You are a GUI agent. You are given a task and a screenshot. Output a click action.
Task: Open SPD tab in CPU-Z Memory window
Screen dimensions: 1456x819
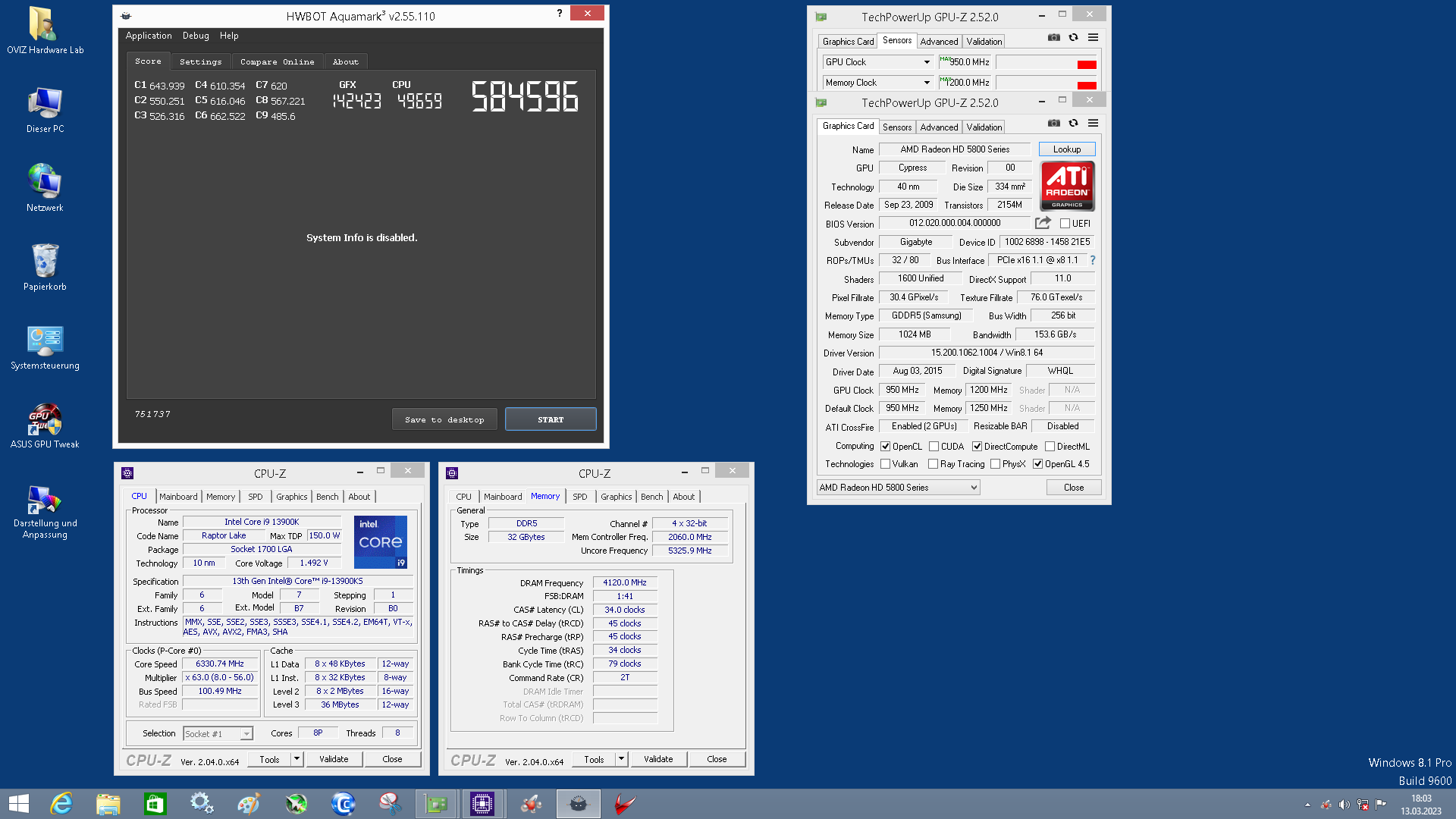[580, 497]
